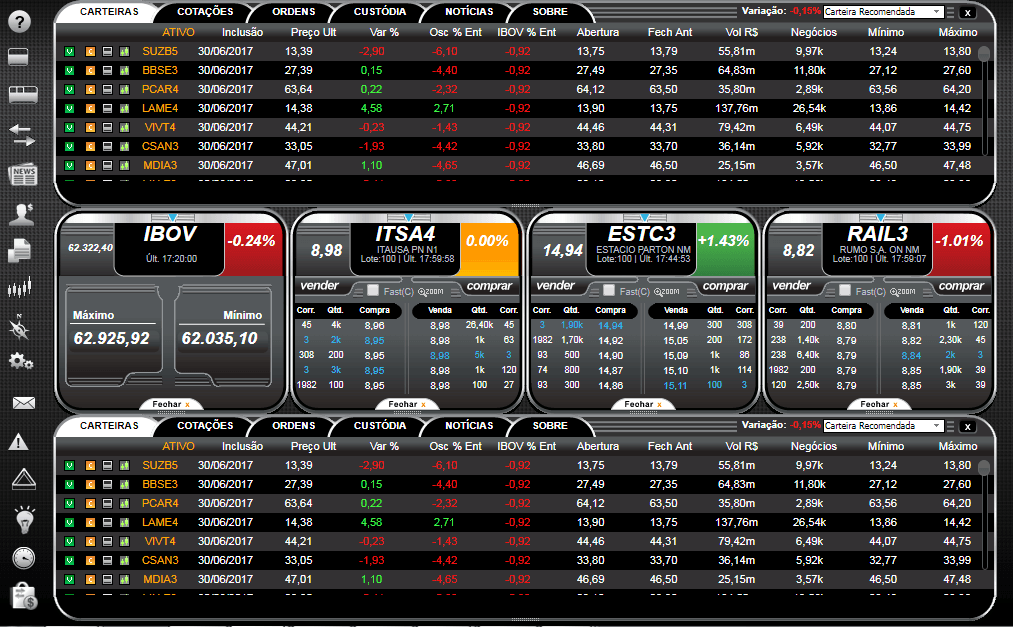Open the help question mark icon

point(20,21)
